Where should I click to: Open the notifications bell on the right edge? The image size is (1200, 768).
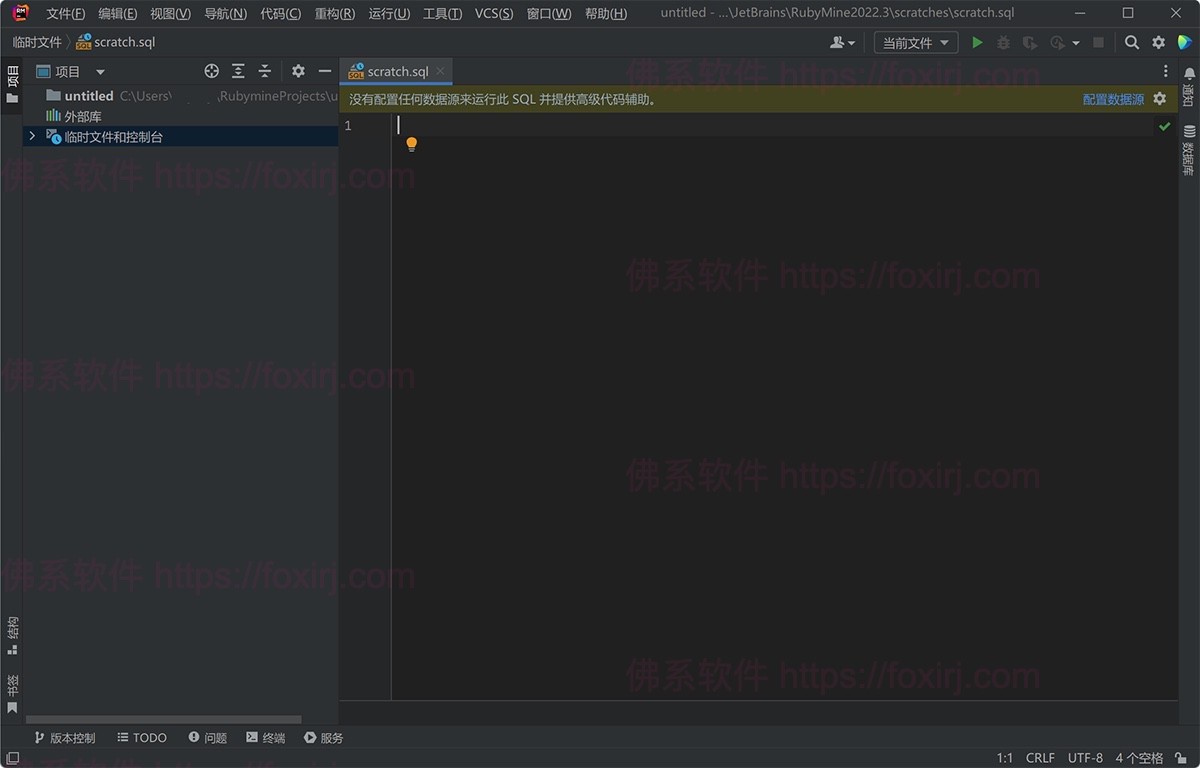(1188, 72)
